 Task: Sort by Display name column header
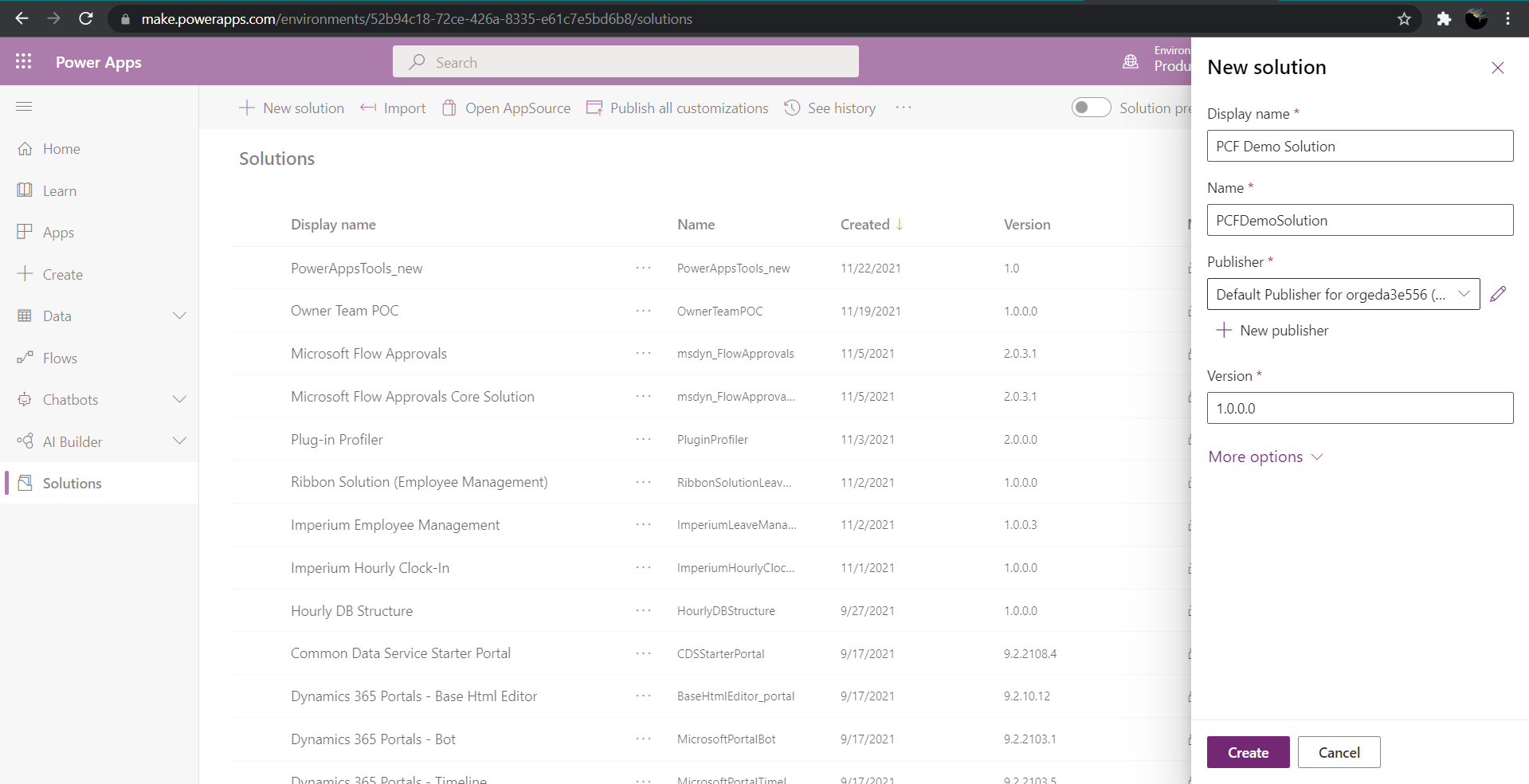click(x=333, y=225)
